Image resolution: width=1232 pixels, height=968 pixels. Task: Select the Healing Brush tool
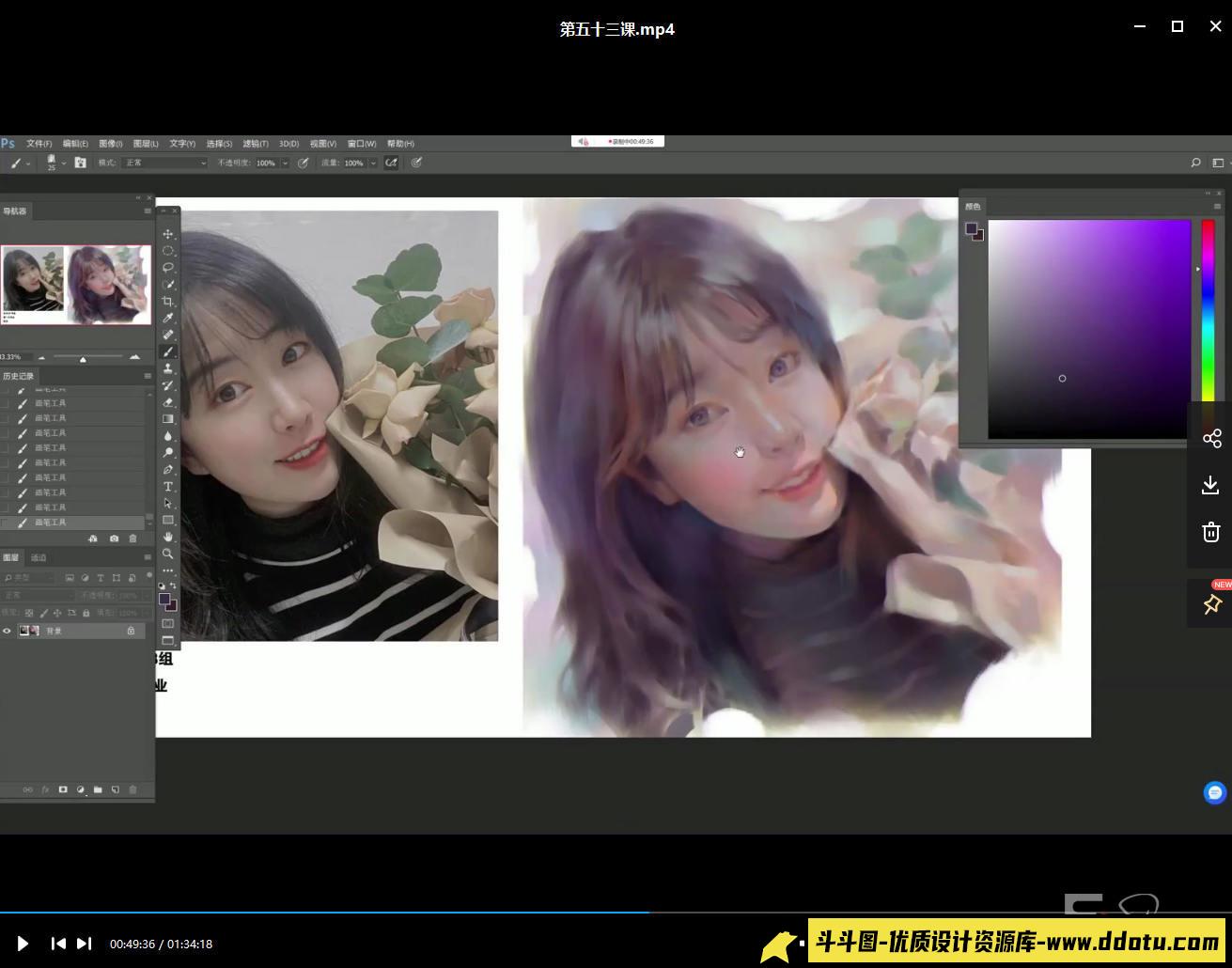pos(168,335)
